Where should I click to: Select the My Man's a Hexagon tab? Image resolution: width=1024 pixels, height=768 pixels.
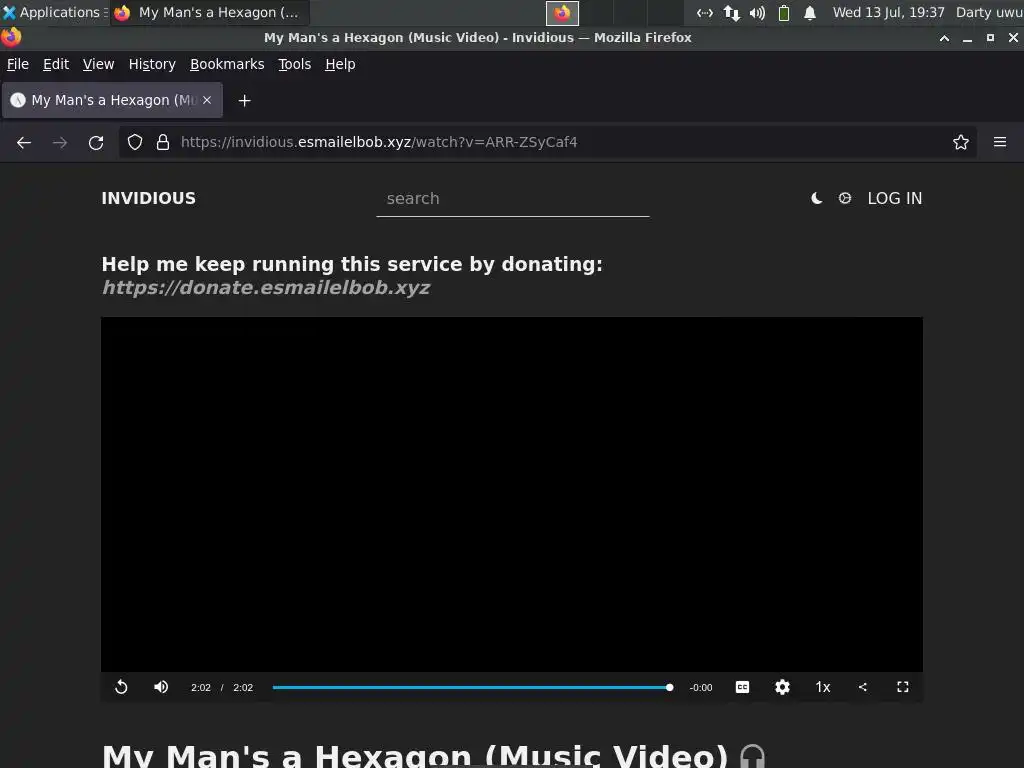(112, 100)
